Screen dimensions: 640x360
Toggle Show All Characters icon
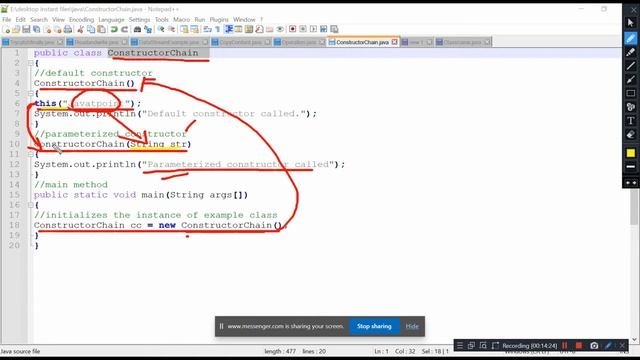tap(218, 29)
